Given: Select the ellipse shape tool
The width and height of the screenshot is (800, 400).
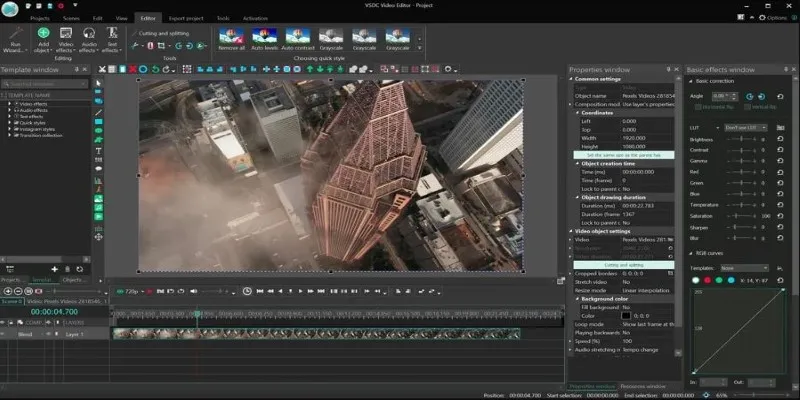Looking at the screenshot, I should (98, 131).
